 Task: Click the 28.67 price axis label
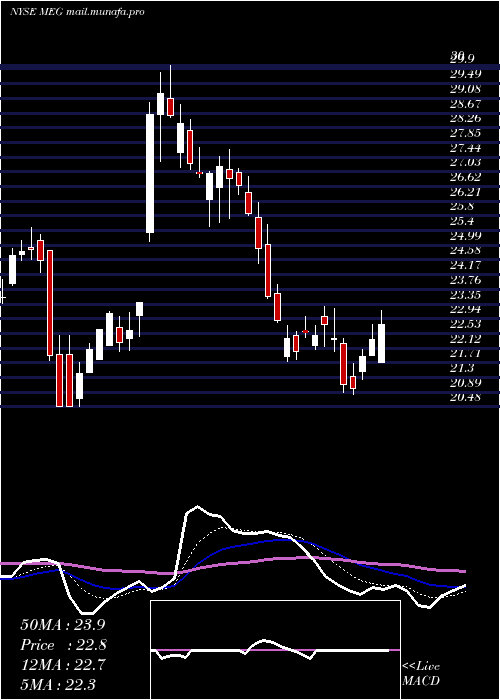466,104
